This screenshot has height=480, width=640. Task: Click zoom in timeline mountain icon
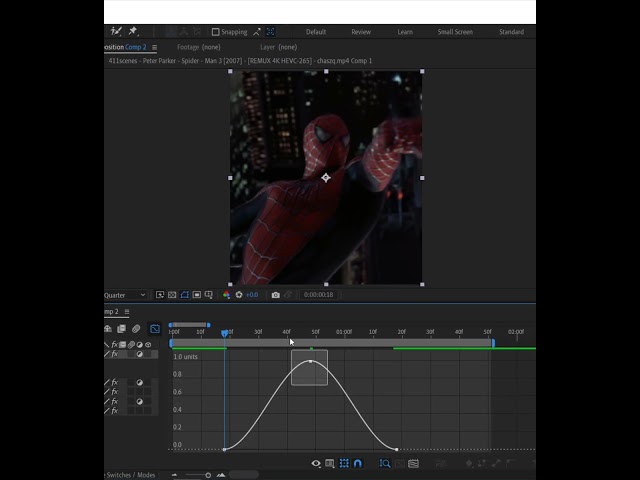click(x=221, y=475)
